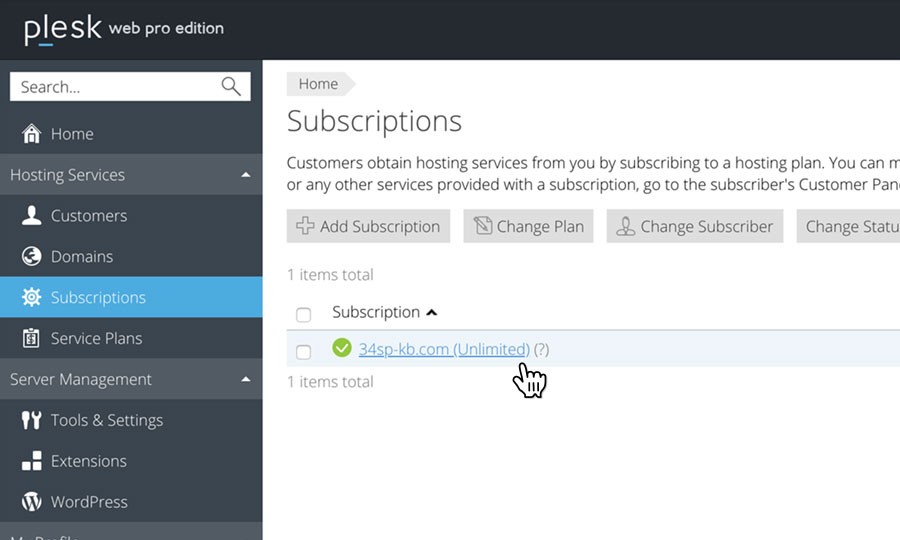Click the search magnifier icon
The height and width of the screenshot is (540, 900).
point(231,86)
